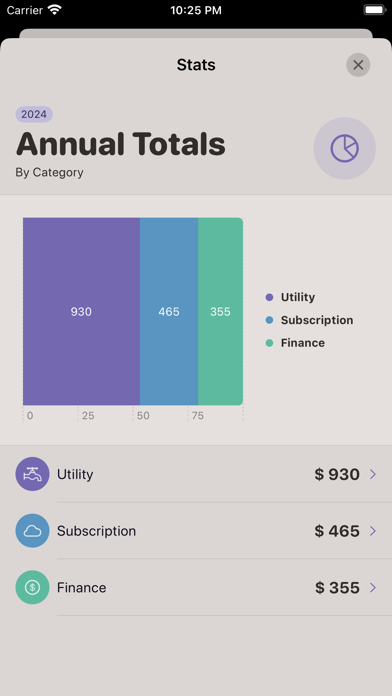Expand the Subscription row chevron
This screenshot has height=696, width=392.
pyautogui.click(x=373, y=531)
